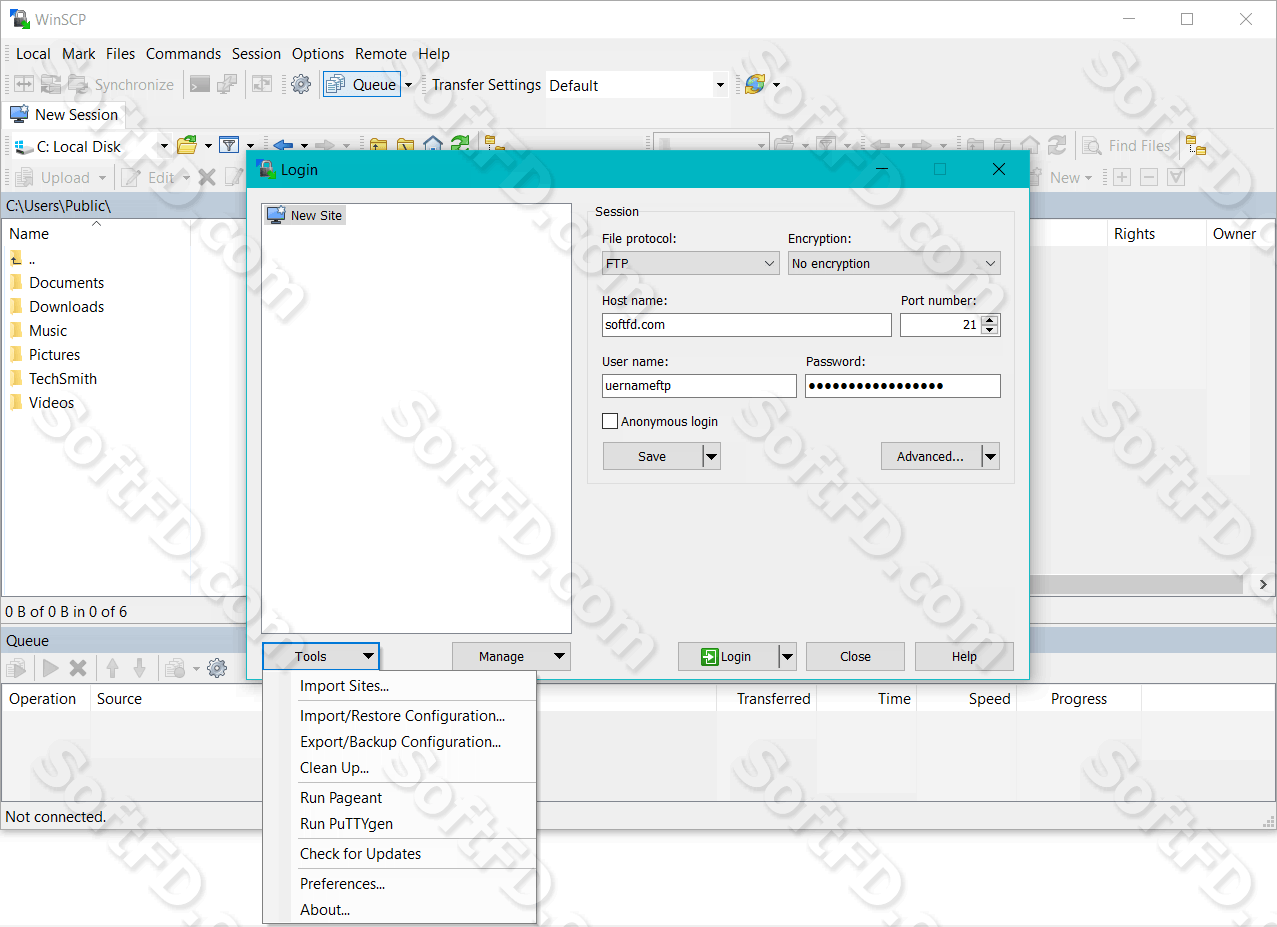
Task: Click the delete X icon in local toolbar
Action: click(x=207, y=178)
